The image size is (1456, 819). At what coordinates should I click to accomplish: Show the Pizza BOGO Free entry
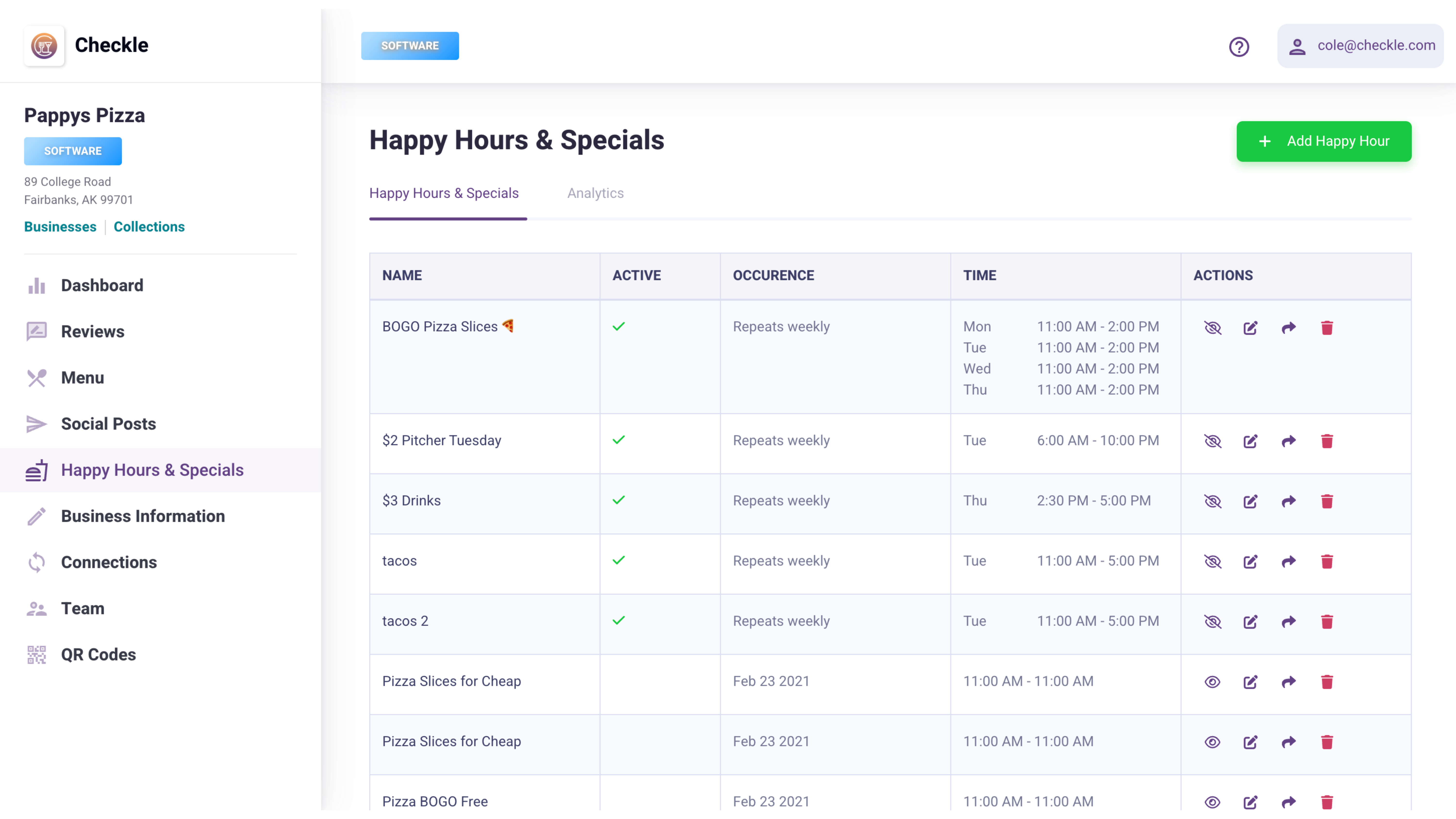(1212, 802)
